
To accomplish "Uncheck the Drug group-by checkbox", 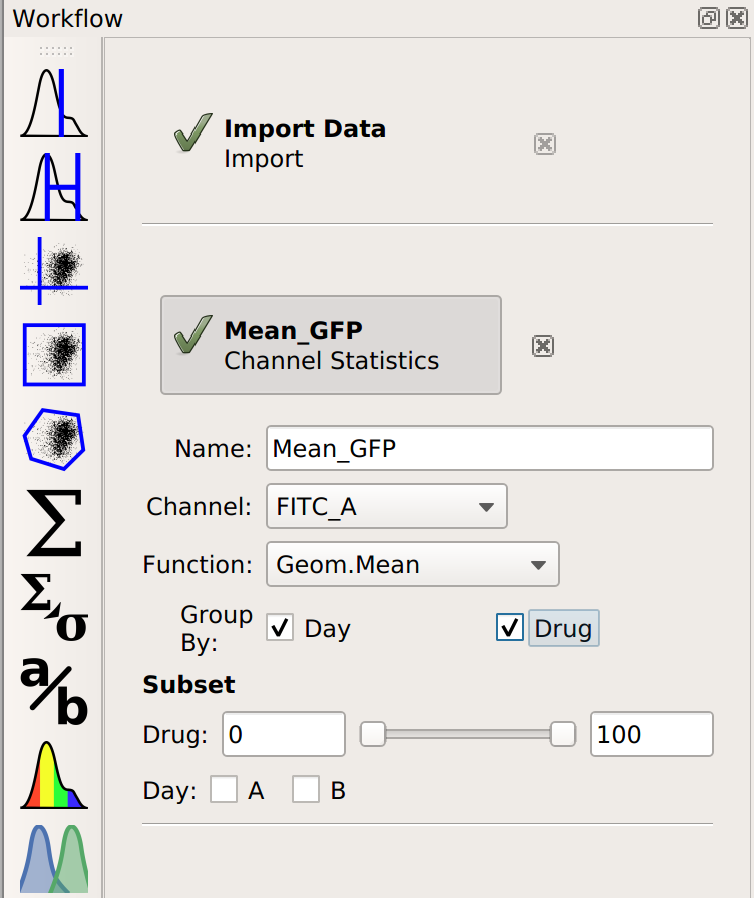I will coord(510,628).
